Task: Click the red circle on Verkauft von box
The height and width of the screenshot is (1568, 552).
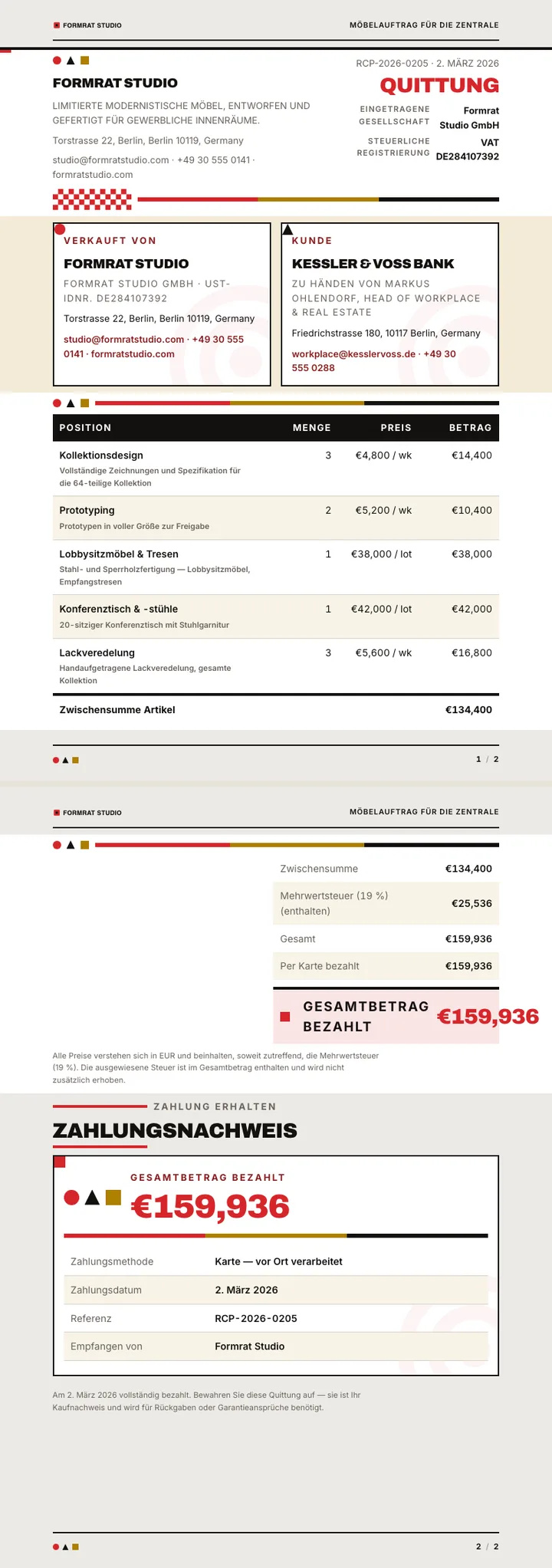Action: tap(60, 229)
